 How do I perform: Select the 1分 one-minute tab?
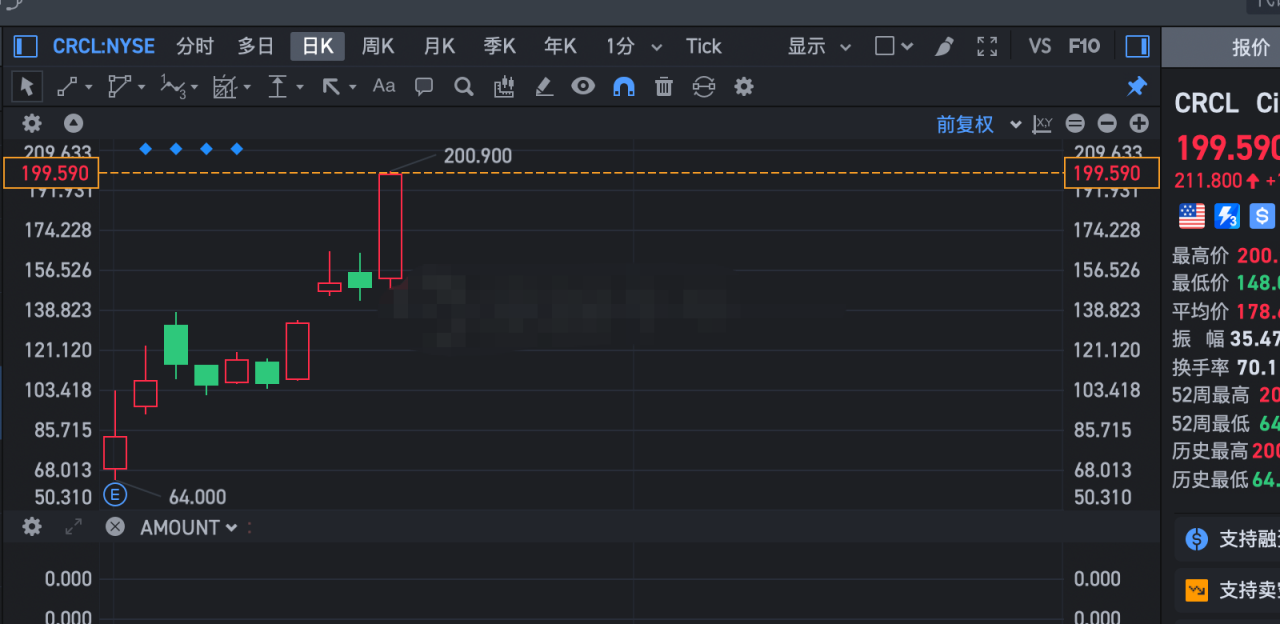coord(620,46)
